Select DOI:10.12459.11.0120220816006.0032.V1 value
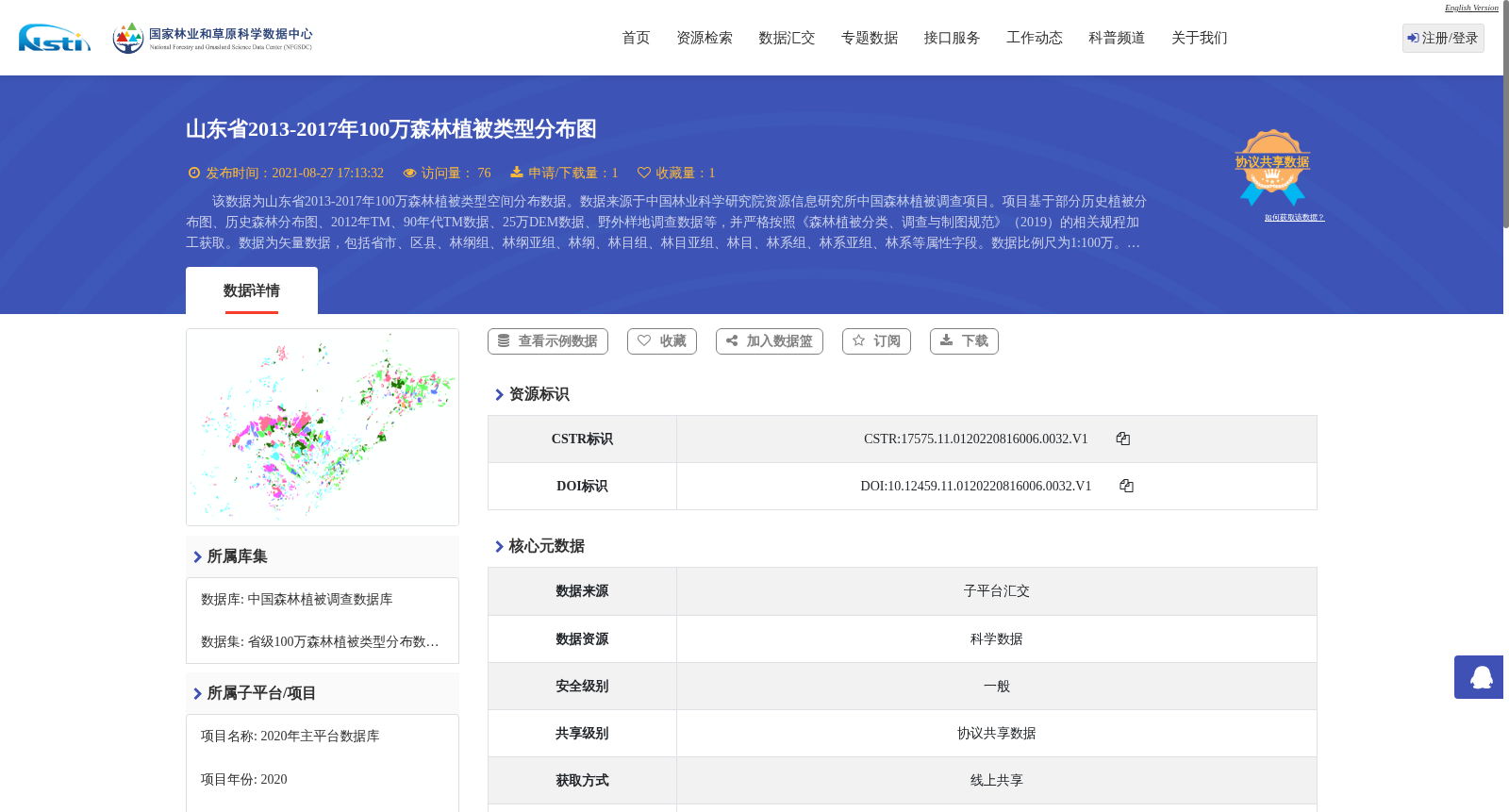This screenshot has width=1509, height=812. 976,486
